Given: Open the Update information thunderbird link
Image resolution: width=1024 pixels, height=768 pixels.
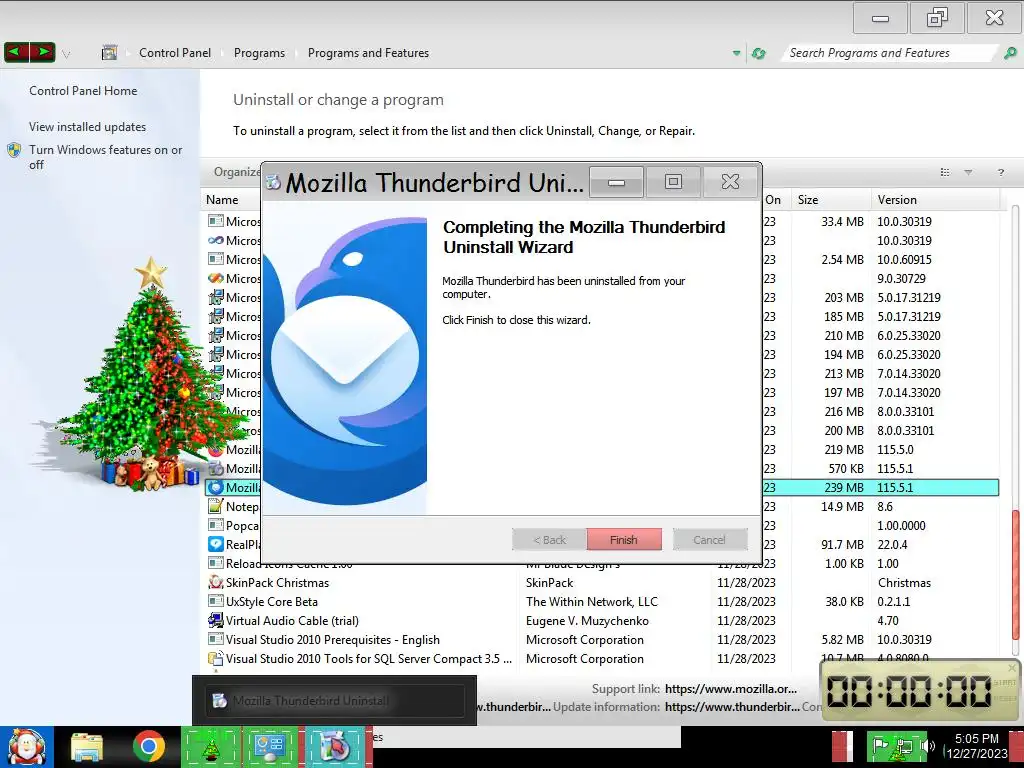Looking at the screenshot, I should tap(732, 707).
